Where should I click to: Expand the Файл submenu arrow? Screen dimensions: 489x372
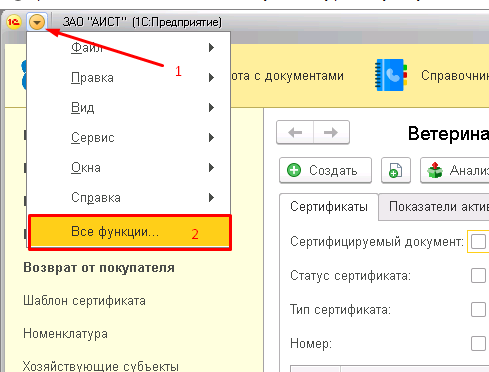coord(211,48)
